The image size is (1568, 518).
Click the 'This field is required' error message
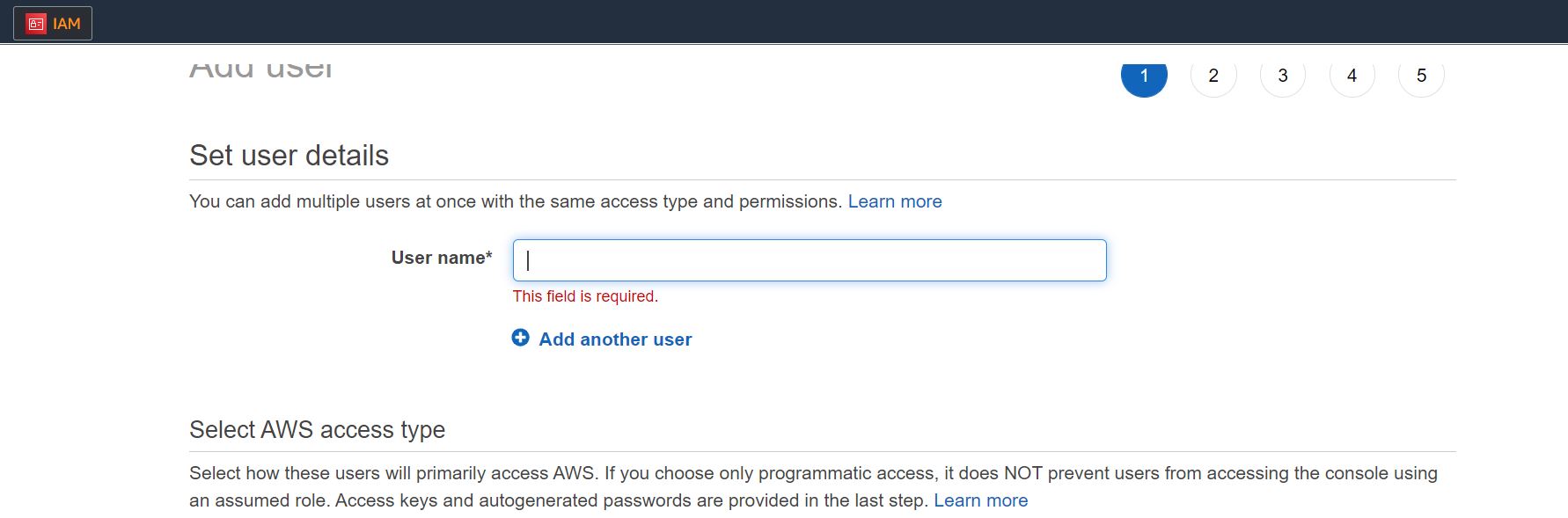(585, 296)
